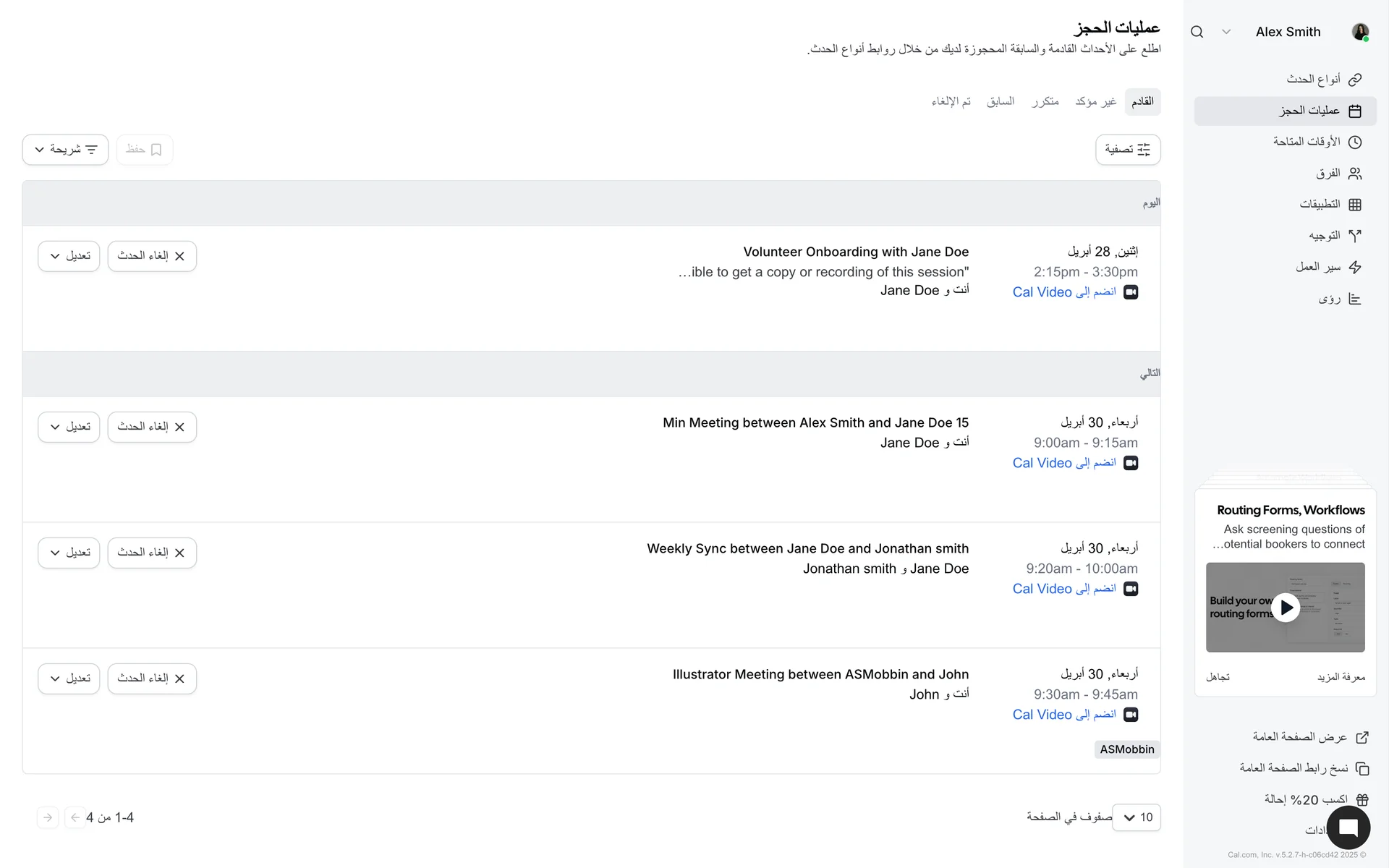Click the Availability clock icon
This screenshot has width=1389, height=868.
[x=1355, y=142]
